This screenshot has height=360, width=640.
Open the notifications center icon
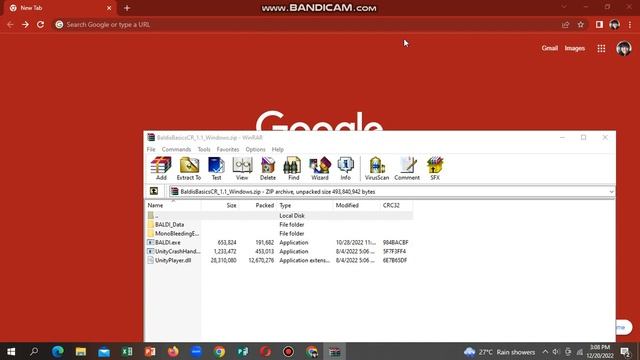625,351
